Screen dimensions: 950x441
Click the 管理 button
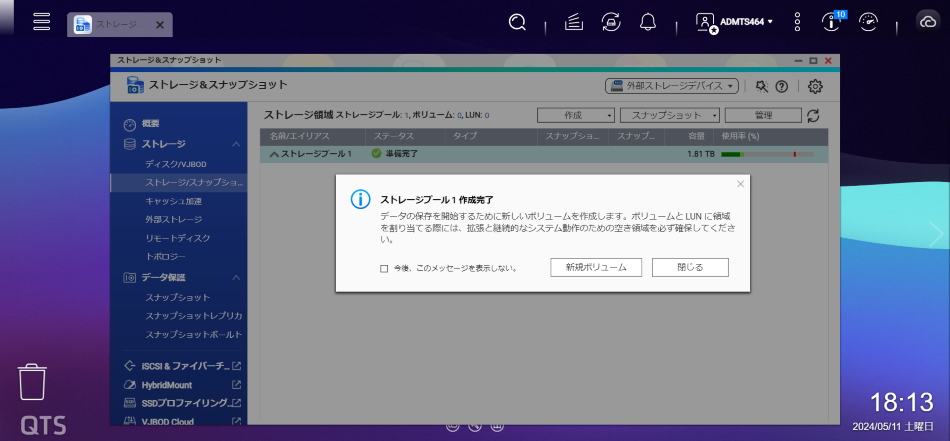[763, 116]
